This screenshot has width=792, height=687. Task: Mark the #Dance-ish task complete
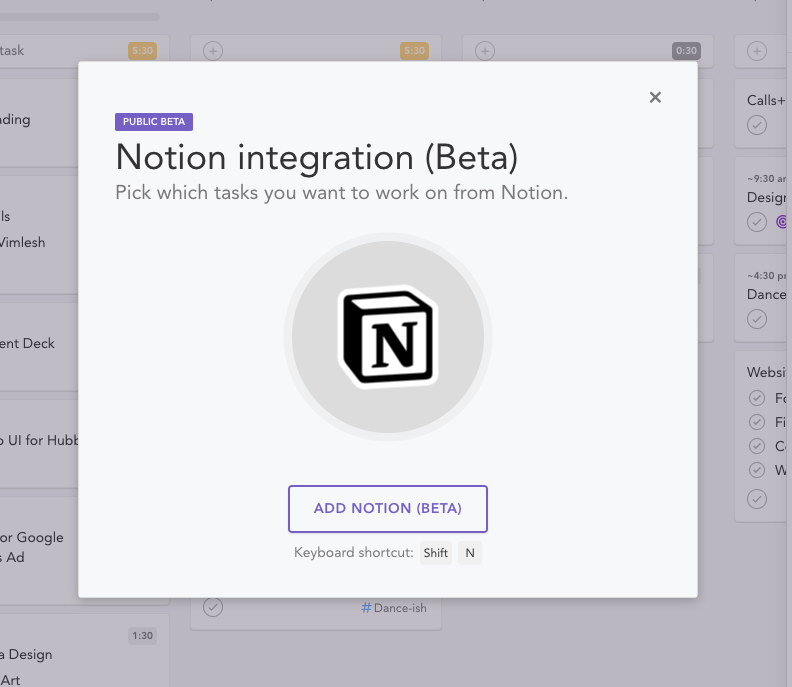coord(213,607)
